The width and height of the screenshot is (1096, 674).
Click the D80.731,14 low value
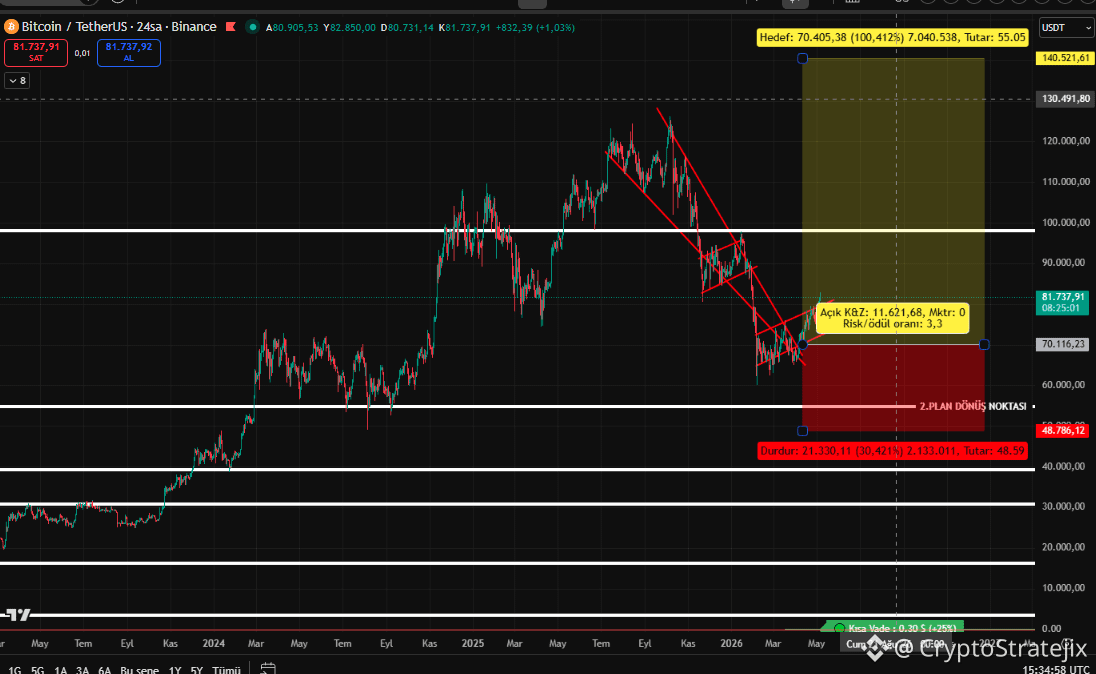407,28
